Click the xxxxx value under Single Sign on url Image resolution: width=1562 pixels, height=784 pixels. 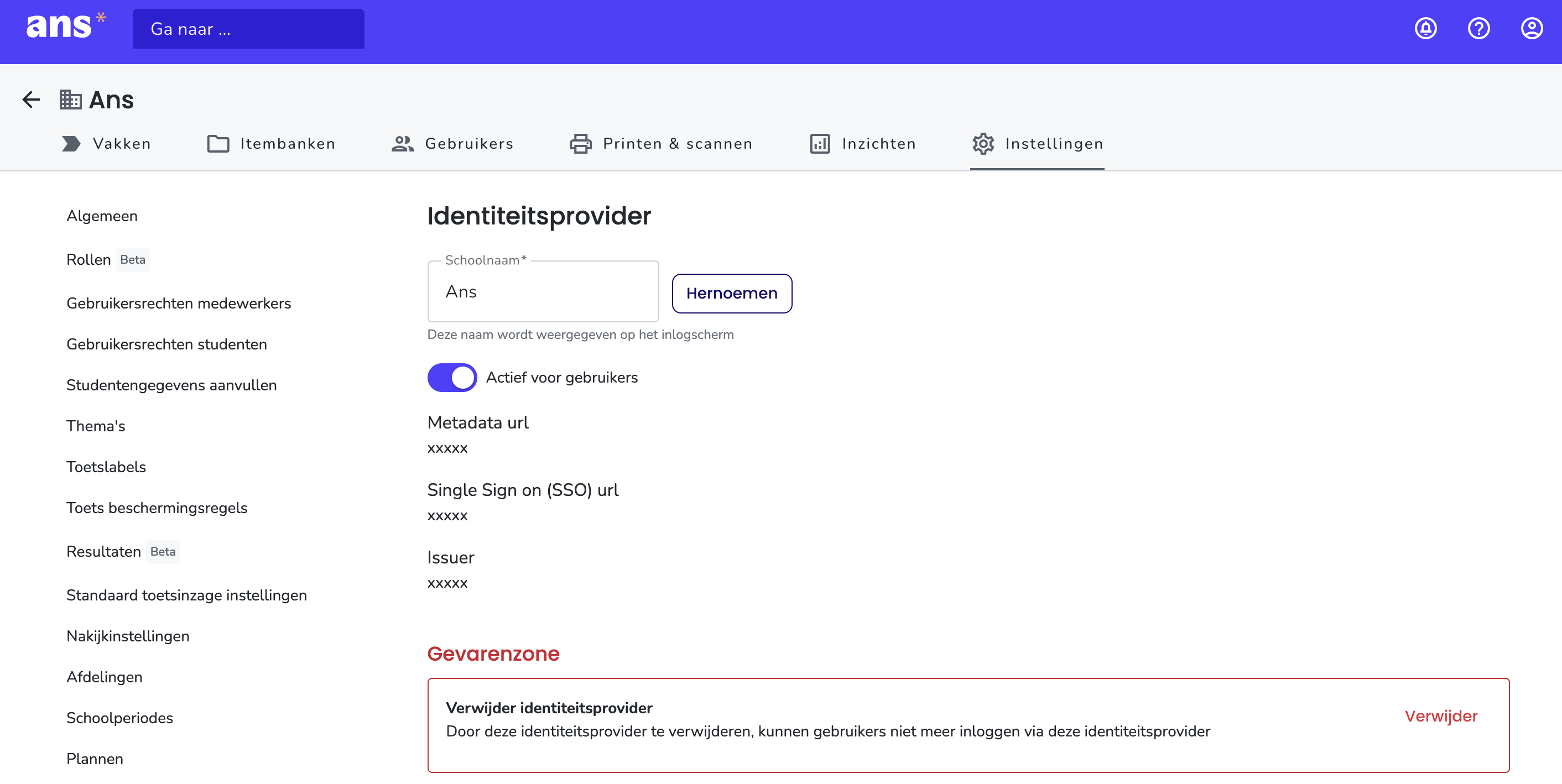pyautogui.click(x=447, y=516)
